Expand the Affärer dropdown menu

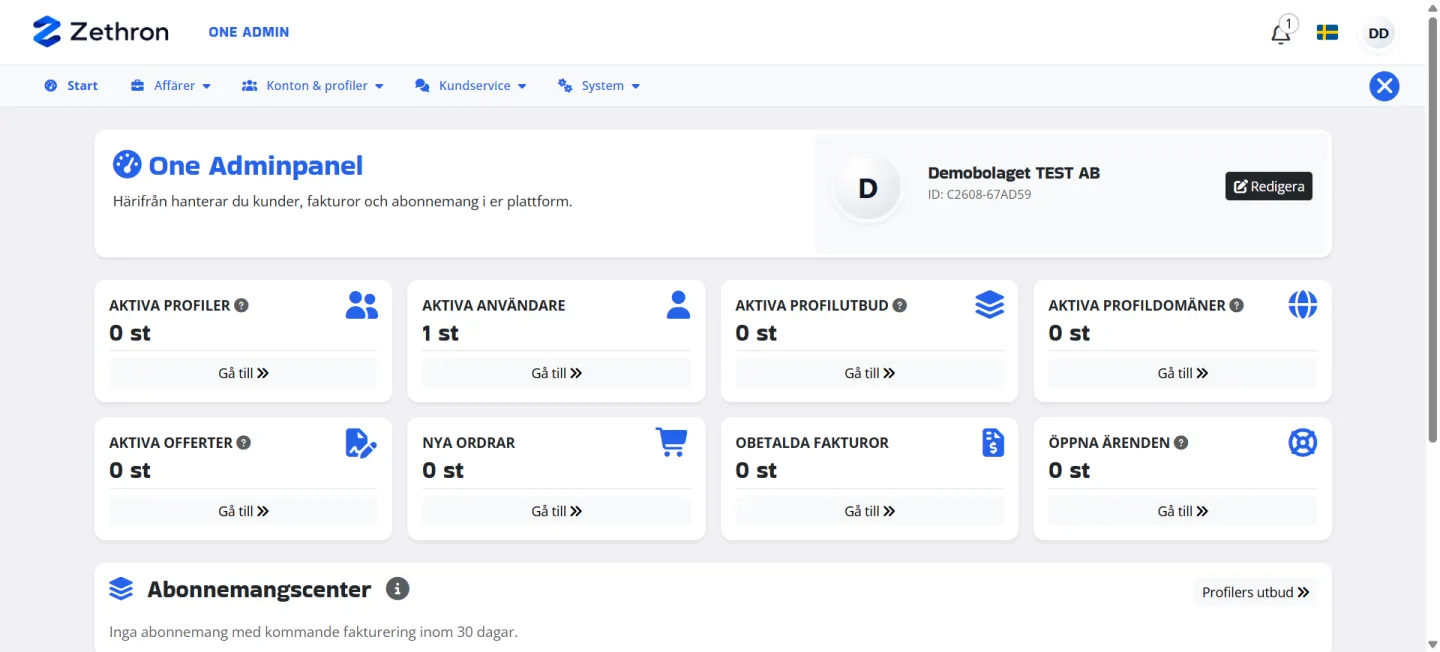(x=171, y=86)
